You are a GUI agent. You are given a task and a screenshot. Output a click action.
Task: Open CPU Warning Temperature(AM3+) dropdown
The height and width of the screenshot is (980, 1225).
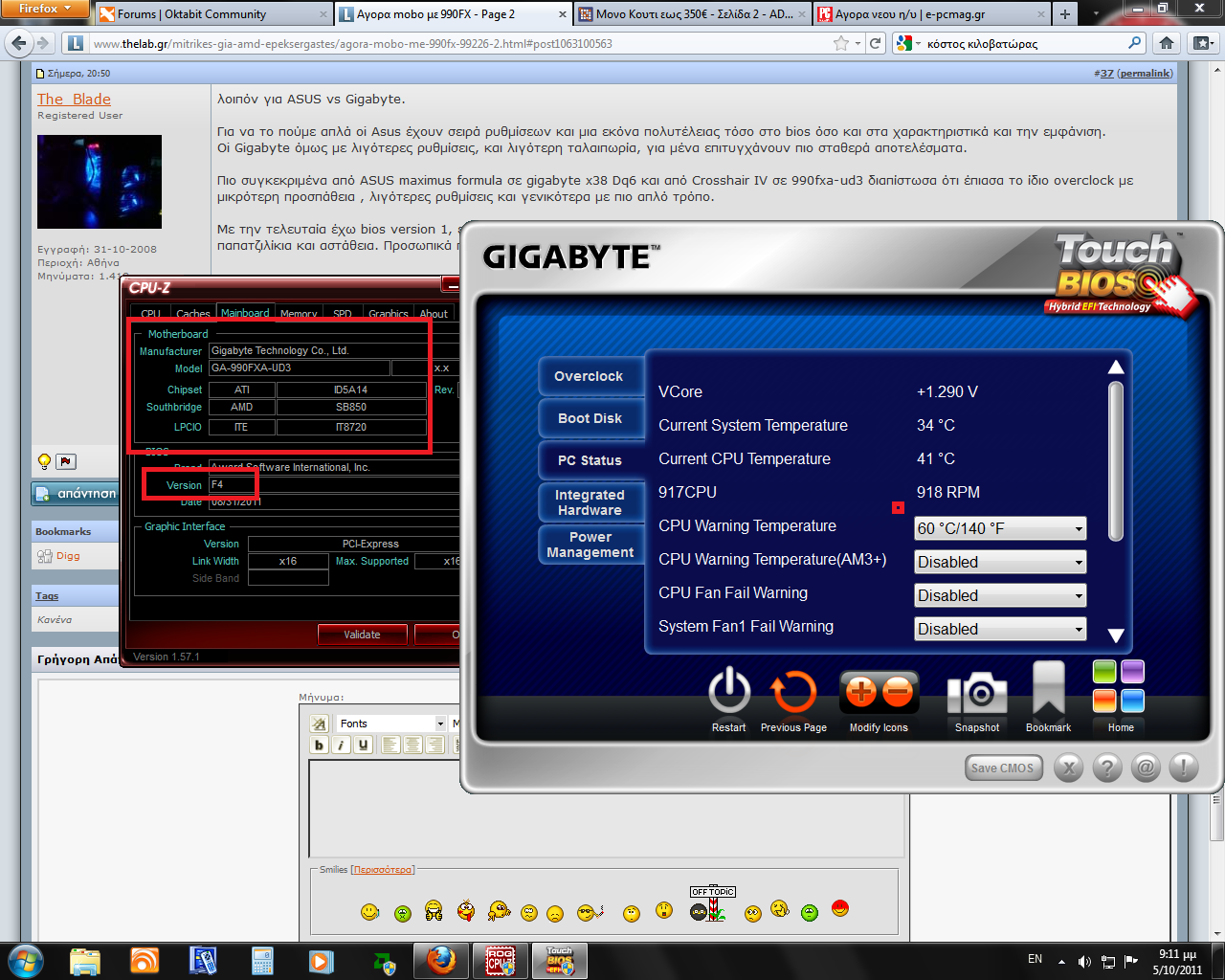coord(1000,562)
